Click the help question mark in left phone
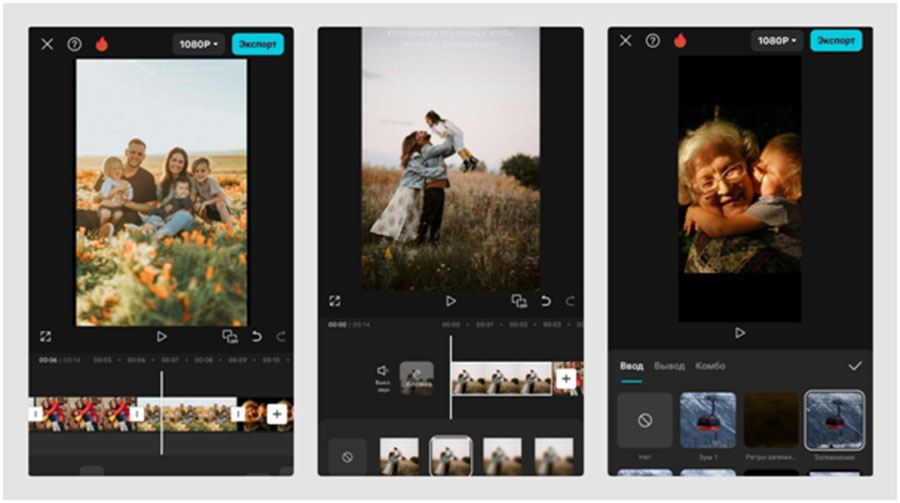Image resolution: width=900 pixels, height=503 pixels. point(74,44)
